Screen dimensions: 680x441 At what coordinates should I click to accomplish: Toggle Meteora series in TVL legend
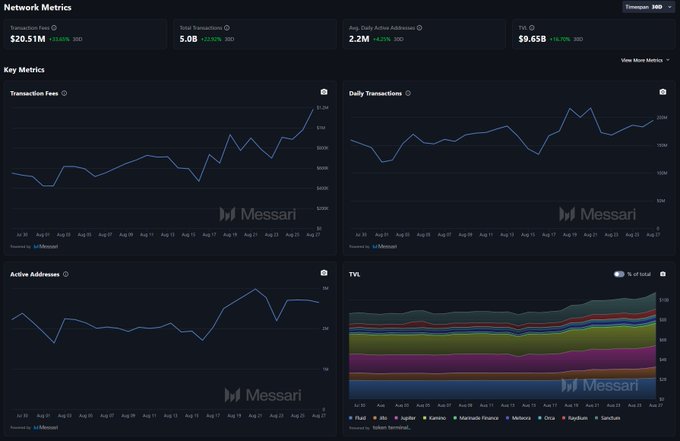coord(518,418)
